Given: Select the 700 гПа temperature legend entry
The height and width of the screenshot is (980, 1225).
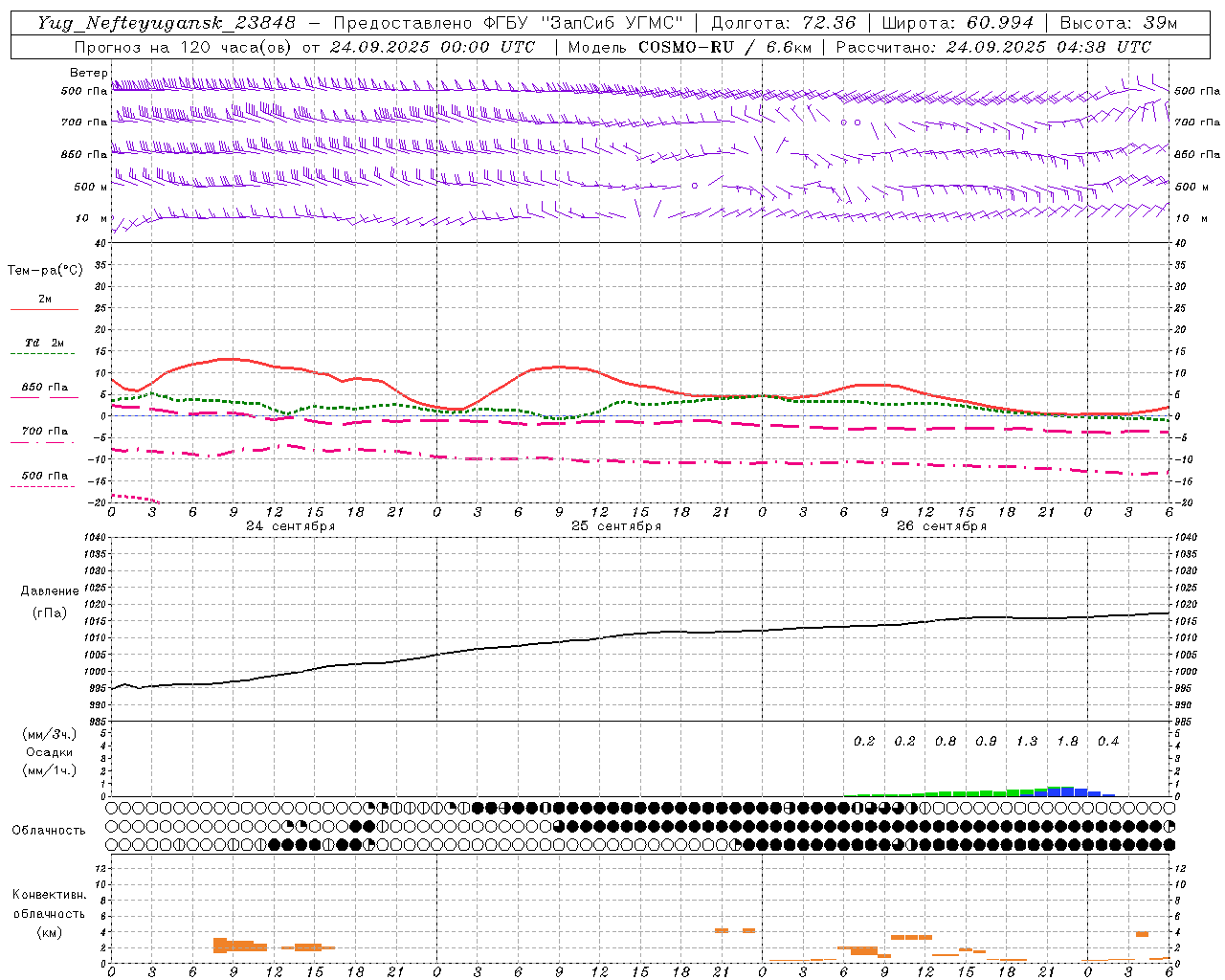Looking at the screenshot, I should (x=44, y=432).
